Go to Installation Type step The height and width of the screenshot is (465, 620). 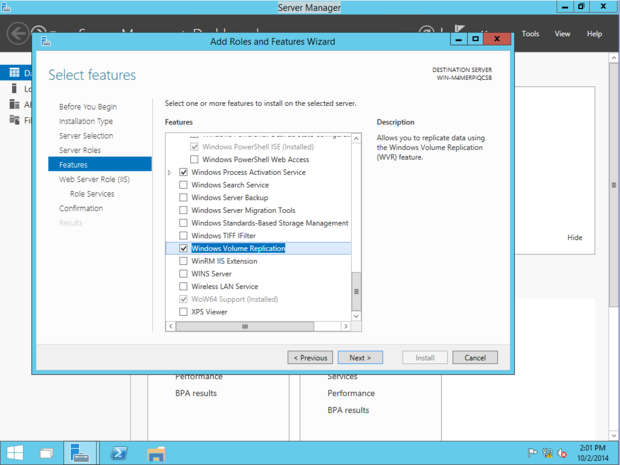click(86, 121)
